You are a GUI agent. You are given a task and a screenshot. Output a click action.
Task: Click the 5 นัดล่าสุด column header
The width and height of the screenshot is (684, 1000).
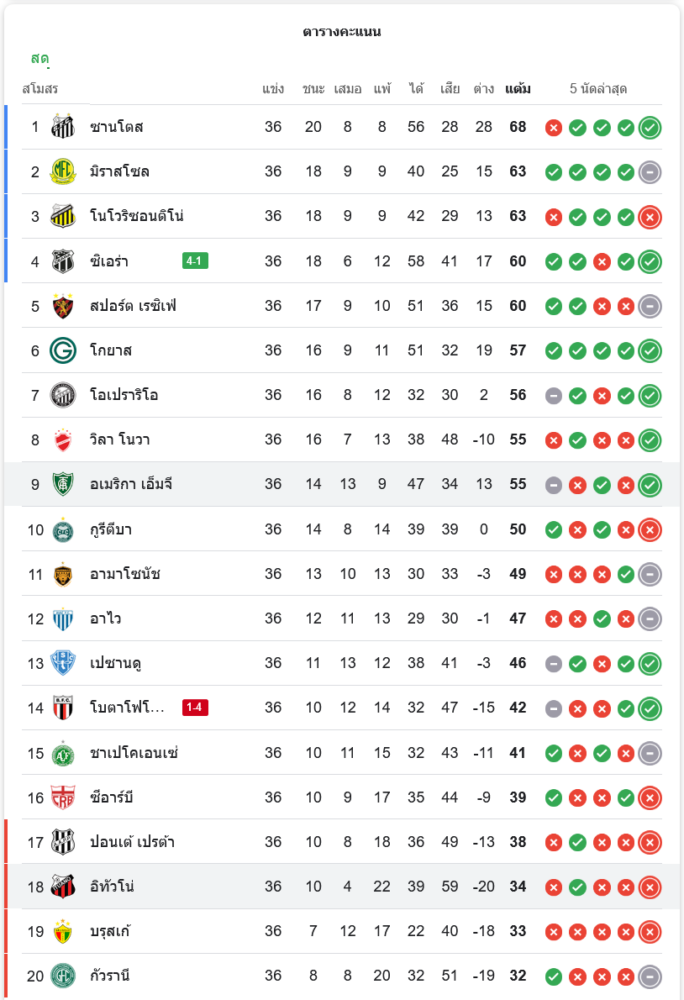click(598, 89)
